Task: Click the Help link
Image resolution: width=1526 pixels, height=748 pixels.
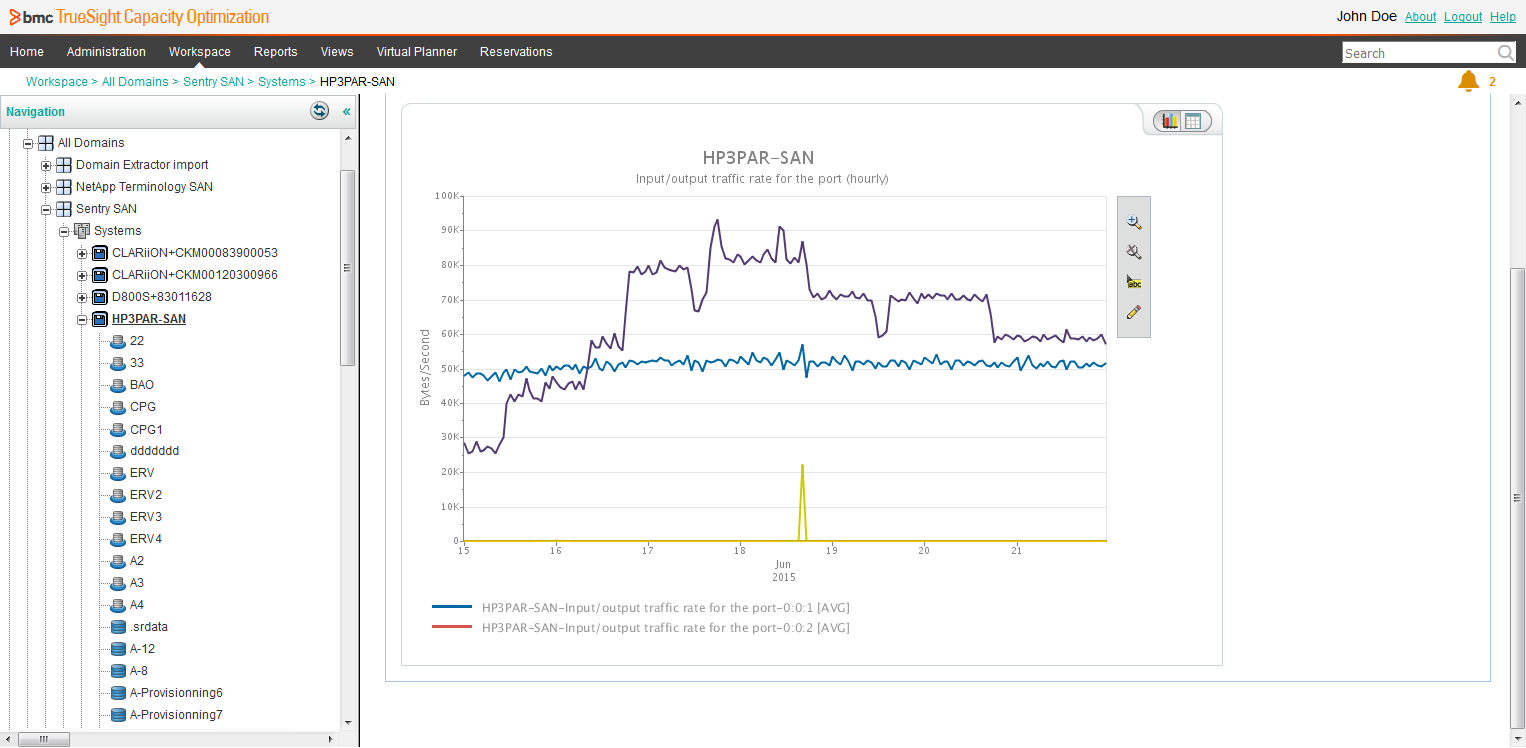Action: (1503, 17)
